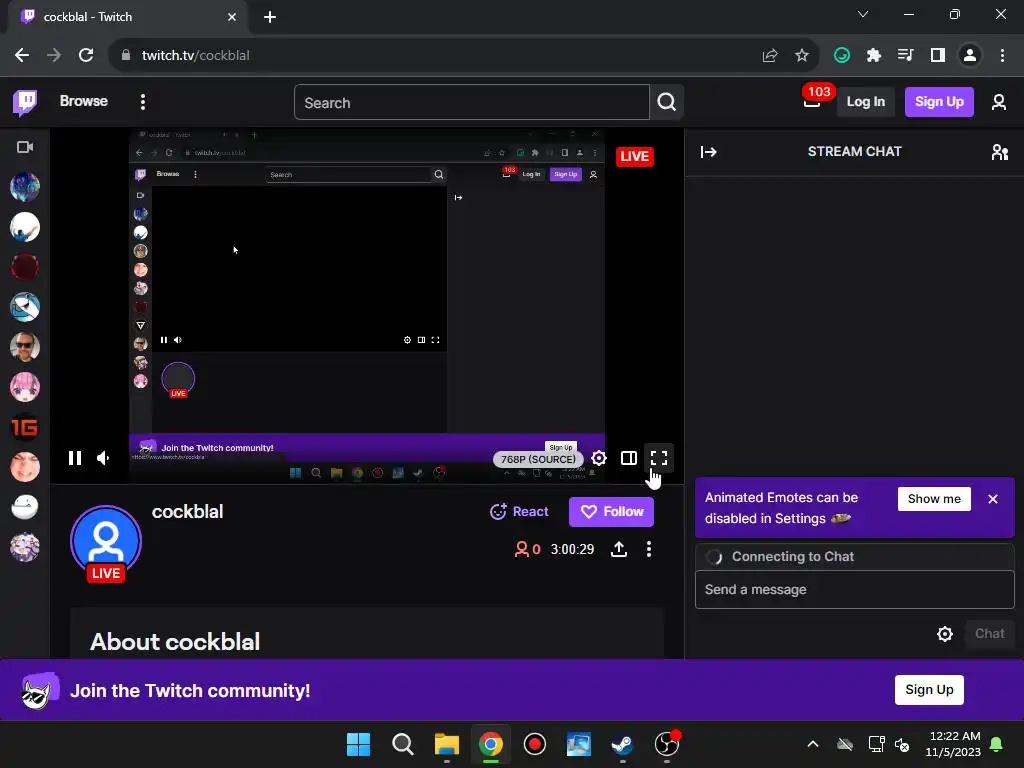Screen dimensions: 1024x768
Task: Open the sidebar channel with pink anime avatar
Action: coord(25,387)
